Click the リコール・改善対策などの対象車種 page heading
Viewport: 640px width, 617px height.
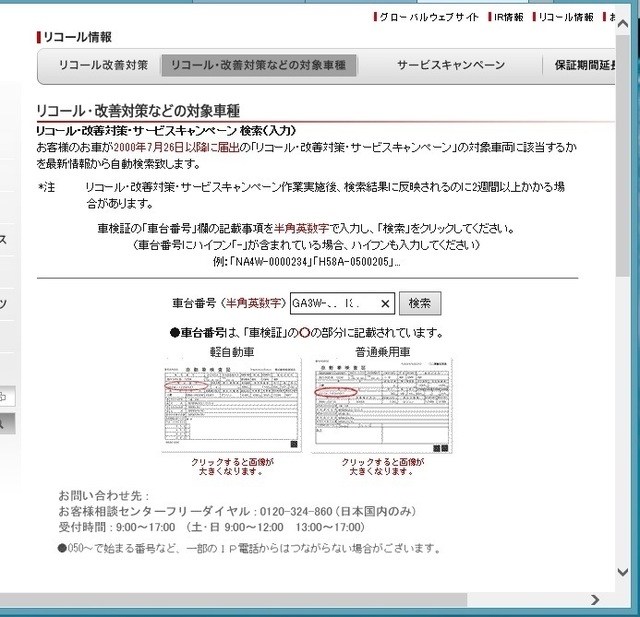click(x=138, y=111)
